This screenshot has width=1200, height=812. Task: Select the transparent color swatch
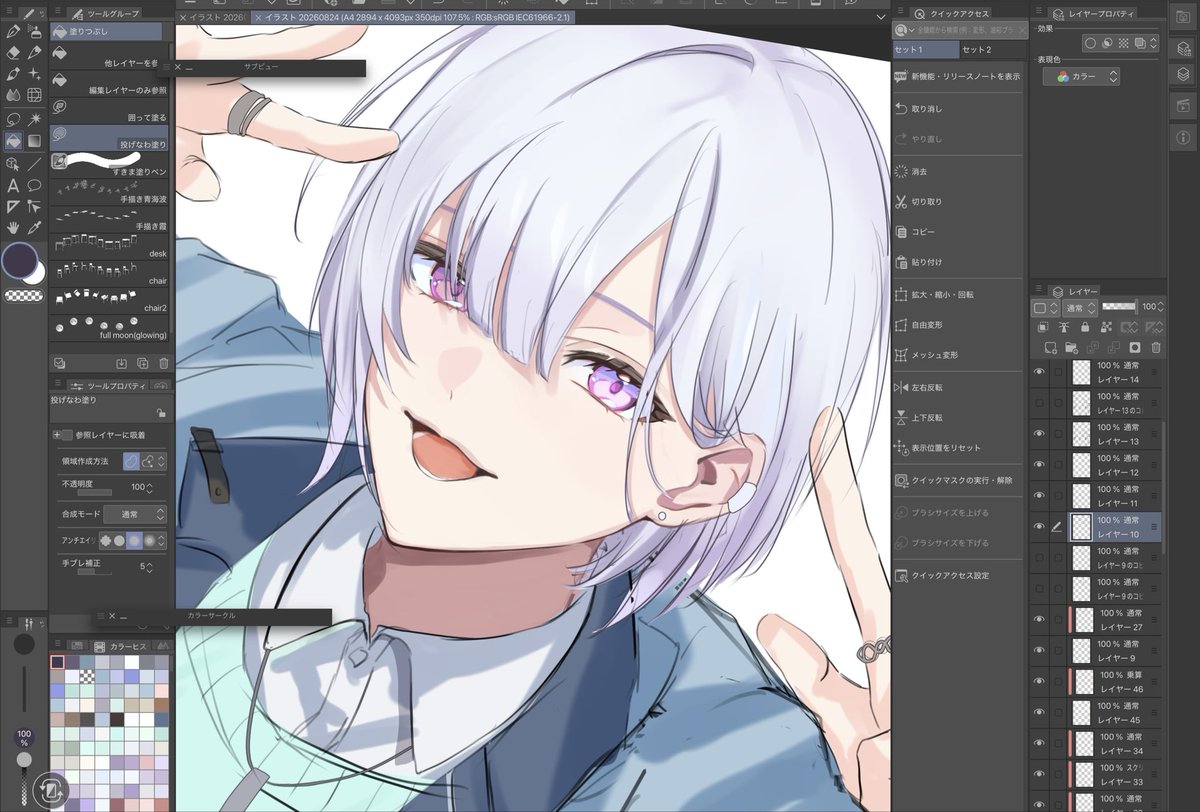(x=23, y=295)
